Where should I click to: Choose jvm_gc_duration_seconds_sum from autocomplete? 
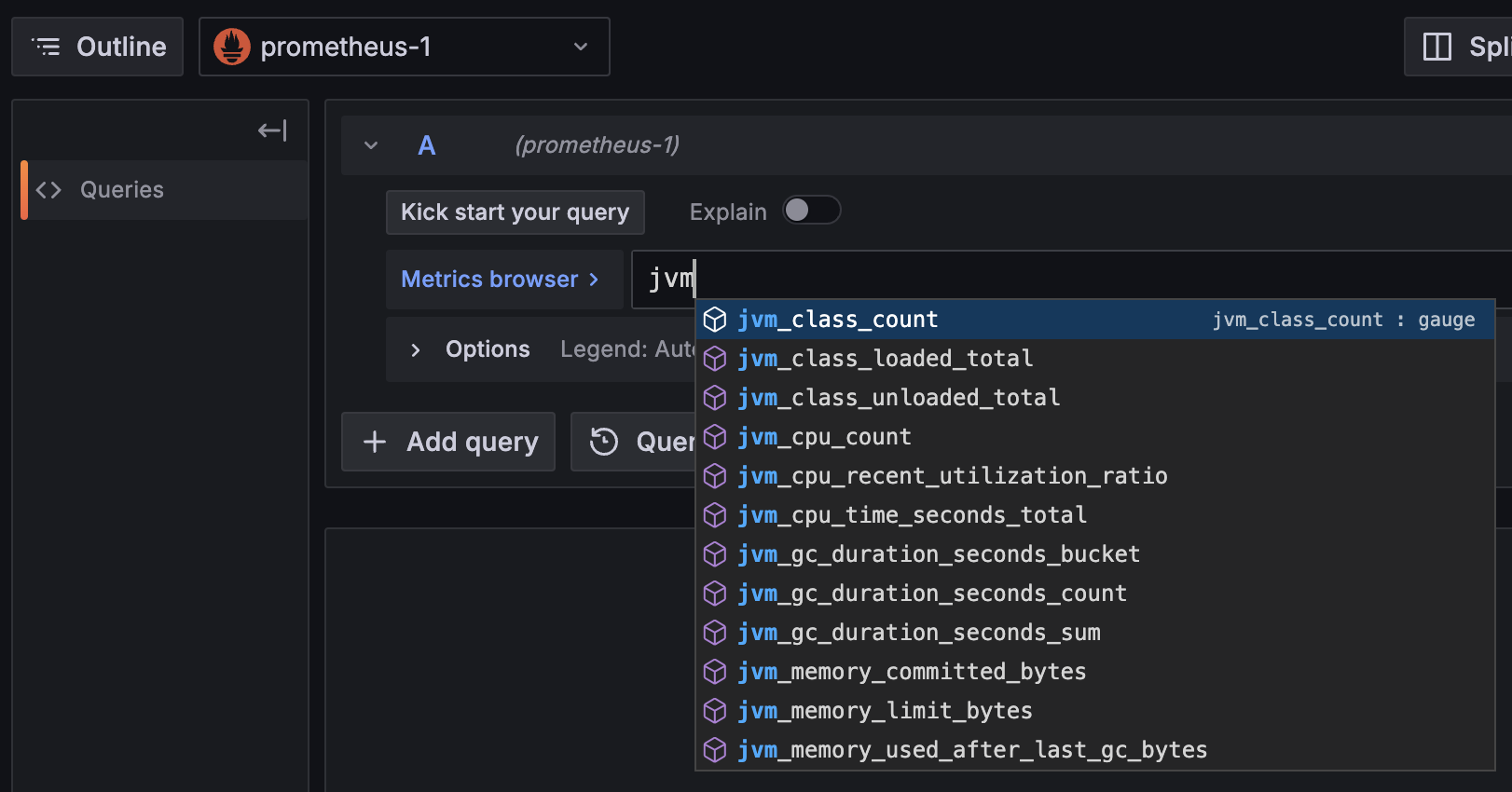click(x=1095, y=633)
